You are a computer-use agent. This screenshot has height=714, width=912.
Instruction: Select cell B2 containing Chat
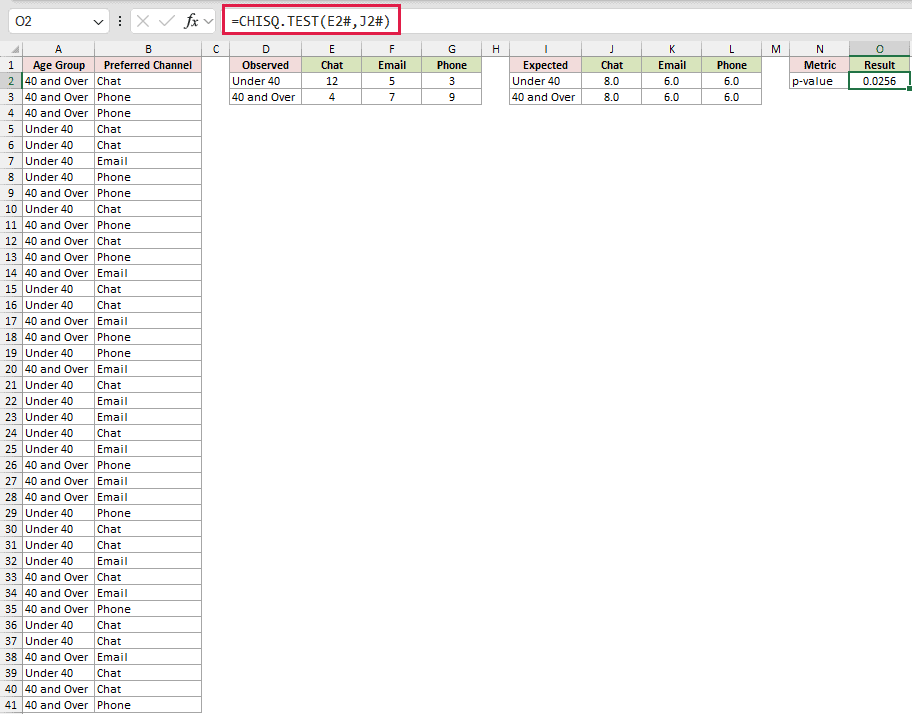point(148,81)
